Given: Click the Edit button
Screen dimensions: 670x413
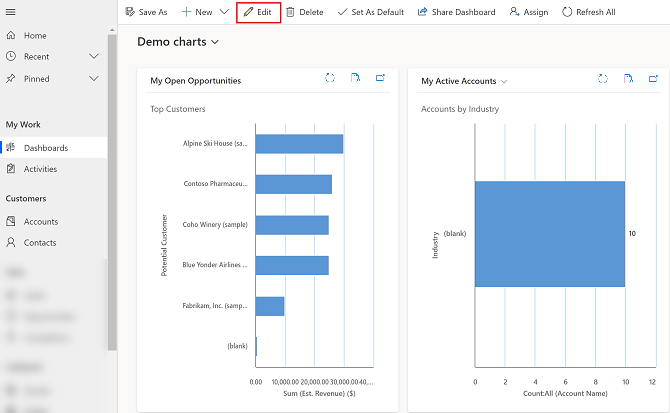Looking at the screenshot, I should point(258,12).
